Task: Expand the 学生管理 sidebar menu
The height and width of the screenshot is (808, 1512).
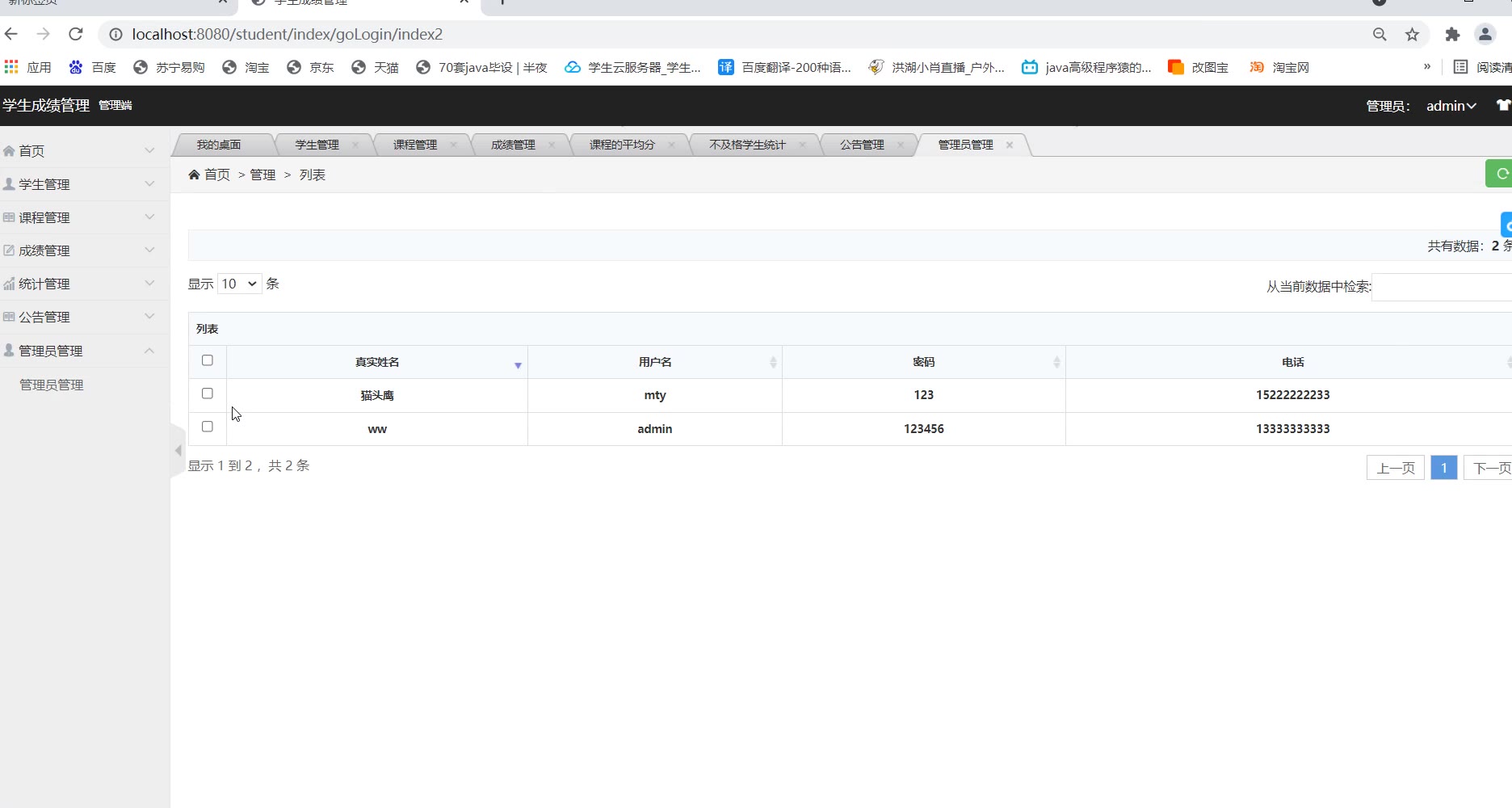Action: pyautogui.click(x=81, y=184)
